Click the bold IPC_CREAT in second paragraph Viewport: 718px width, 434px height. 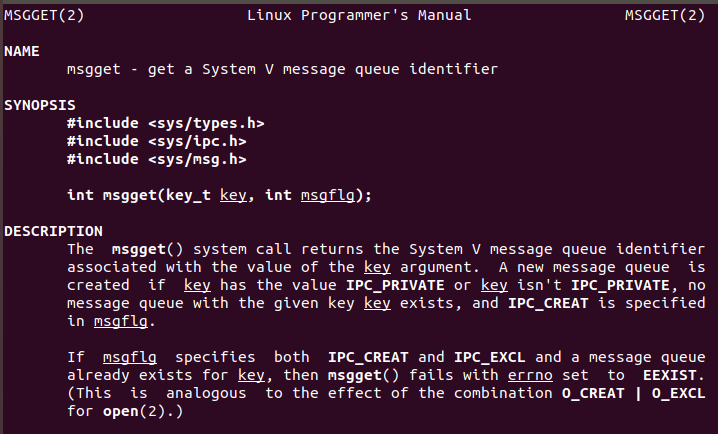[x=368, y=358]
